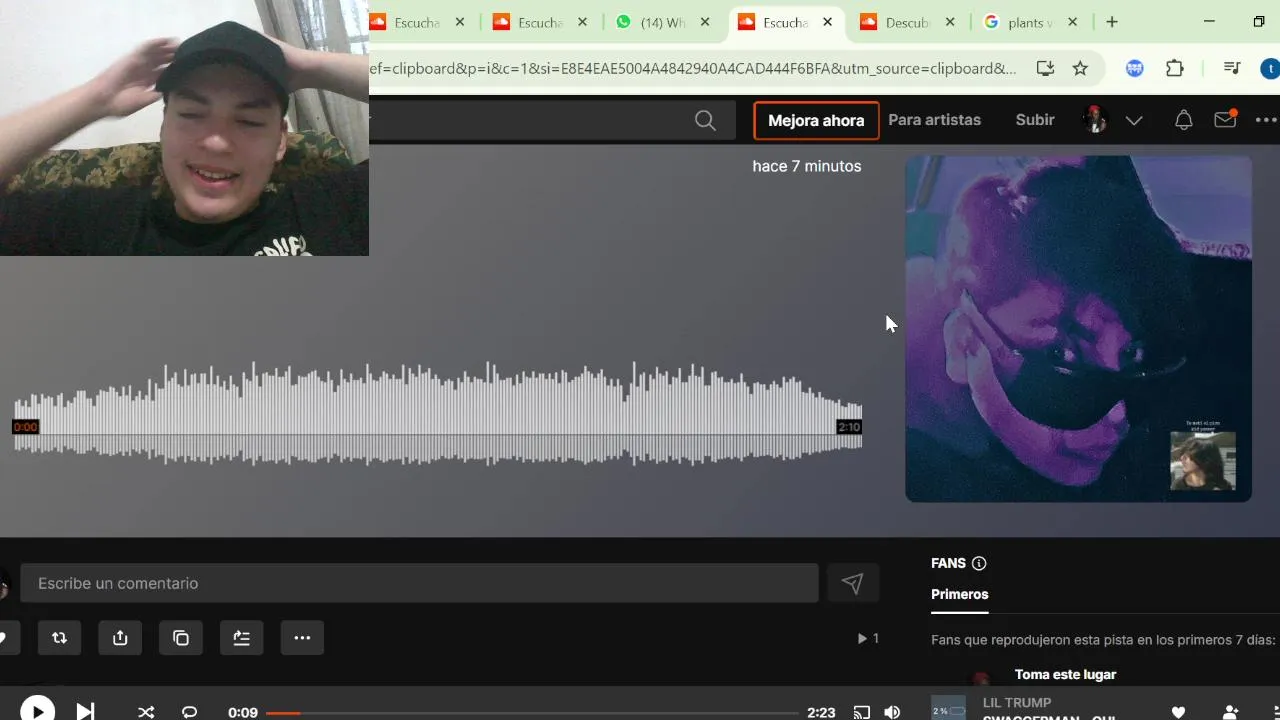Seek using the bottom player progress bar
Image resolution: width=1280 pixels, height=720 pixels.
532,713
